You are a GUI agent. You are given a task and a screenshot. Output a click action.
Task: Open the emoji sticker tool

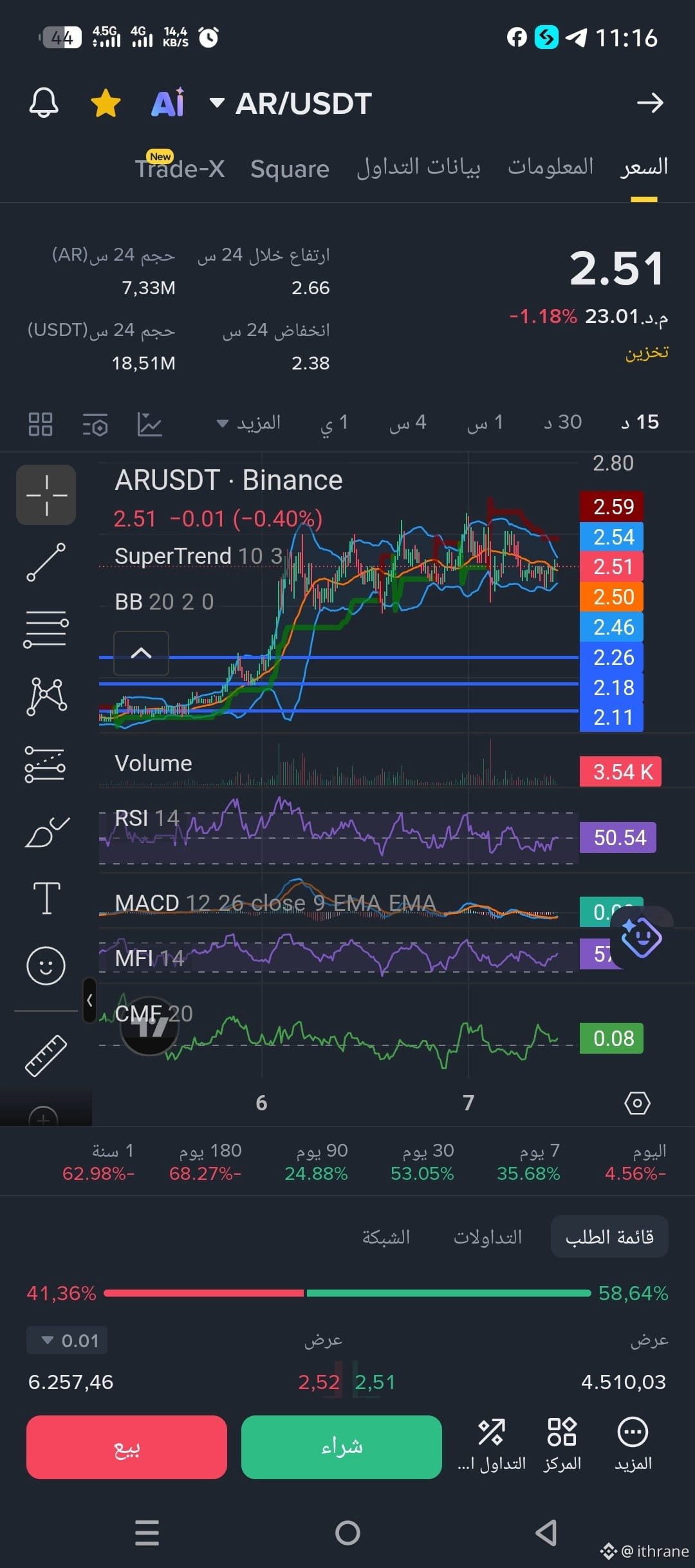[46, 966]
